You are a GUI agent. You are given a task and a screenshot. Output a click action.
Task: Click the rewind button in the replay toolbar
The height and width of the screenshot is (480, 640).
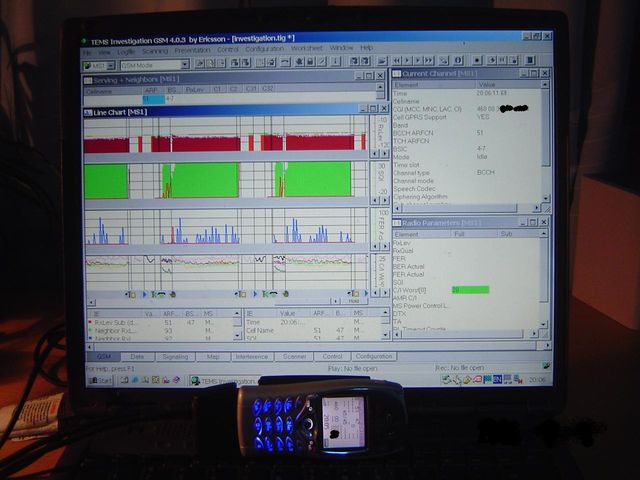396,60
